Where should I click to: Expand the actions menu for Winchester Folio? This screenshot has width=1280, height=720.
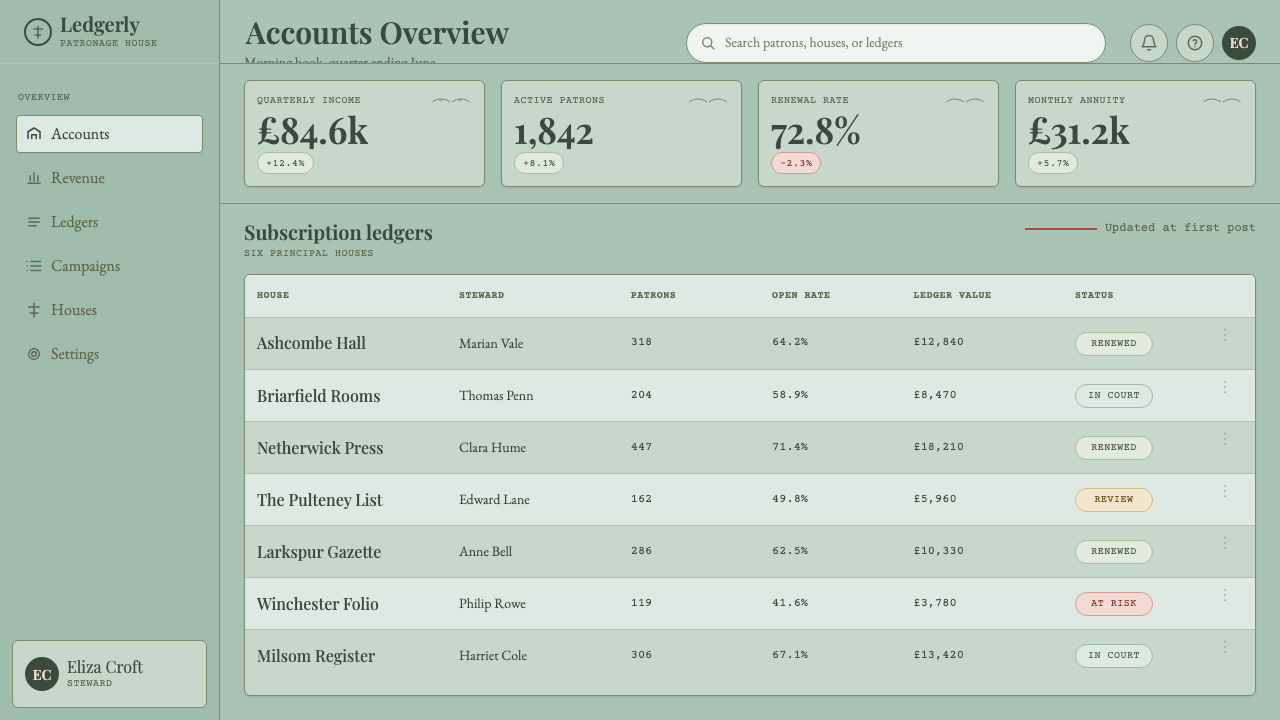[1225, 595]
